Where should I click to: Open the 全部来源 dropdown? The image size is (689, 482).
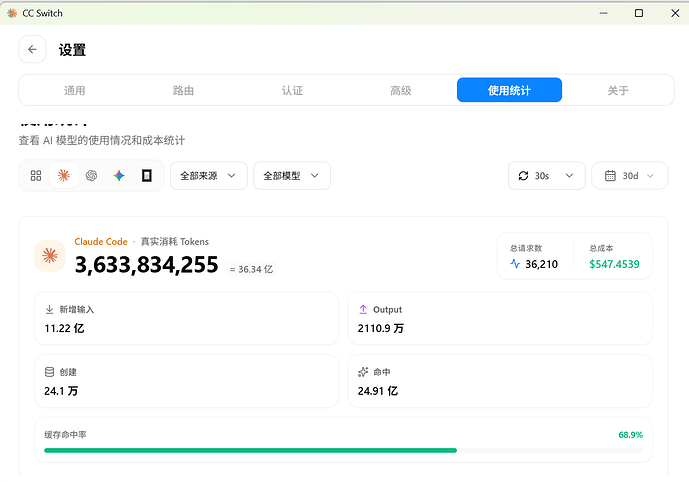209,176
